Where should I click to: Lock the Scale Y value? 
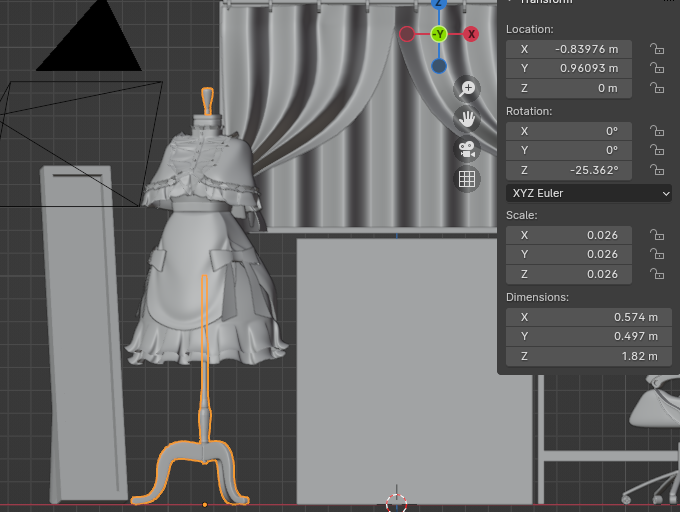tap(657, 254)
